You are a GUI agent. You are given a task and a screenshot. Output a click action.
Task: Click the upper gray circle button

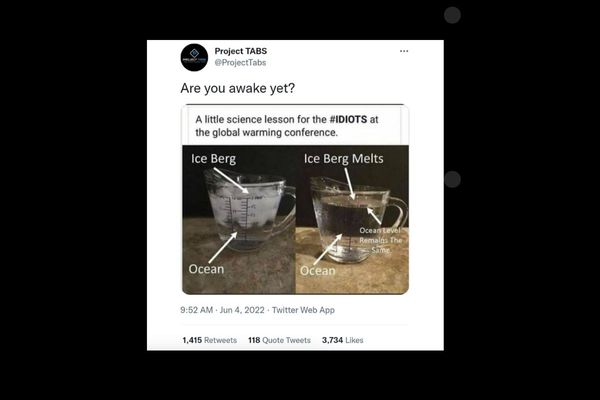click(x=452, y=15)
